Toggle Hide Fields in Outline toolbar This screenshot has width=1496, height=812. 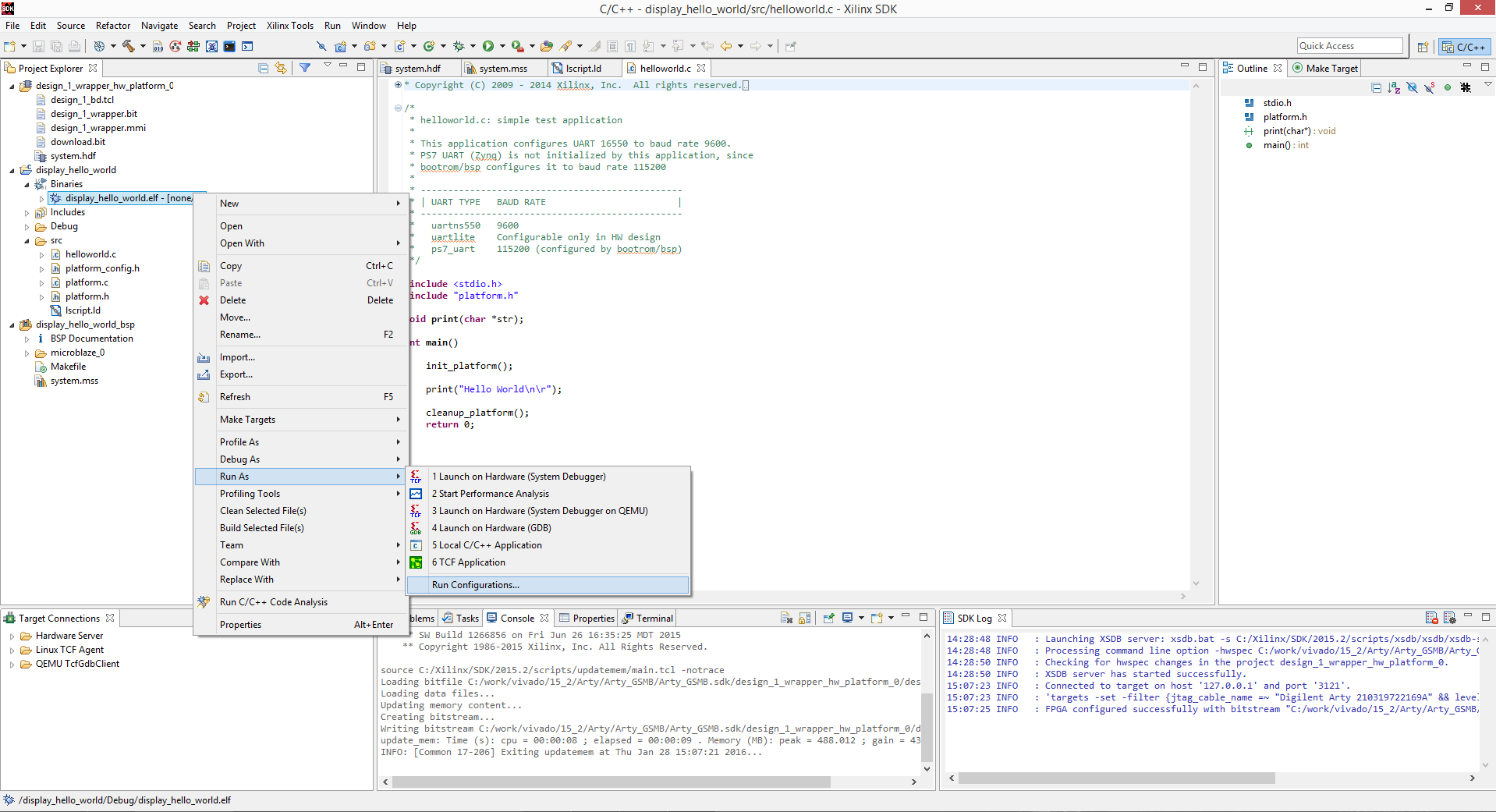point(1412,88)
